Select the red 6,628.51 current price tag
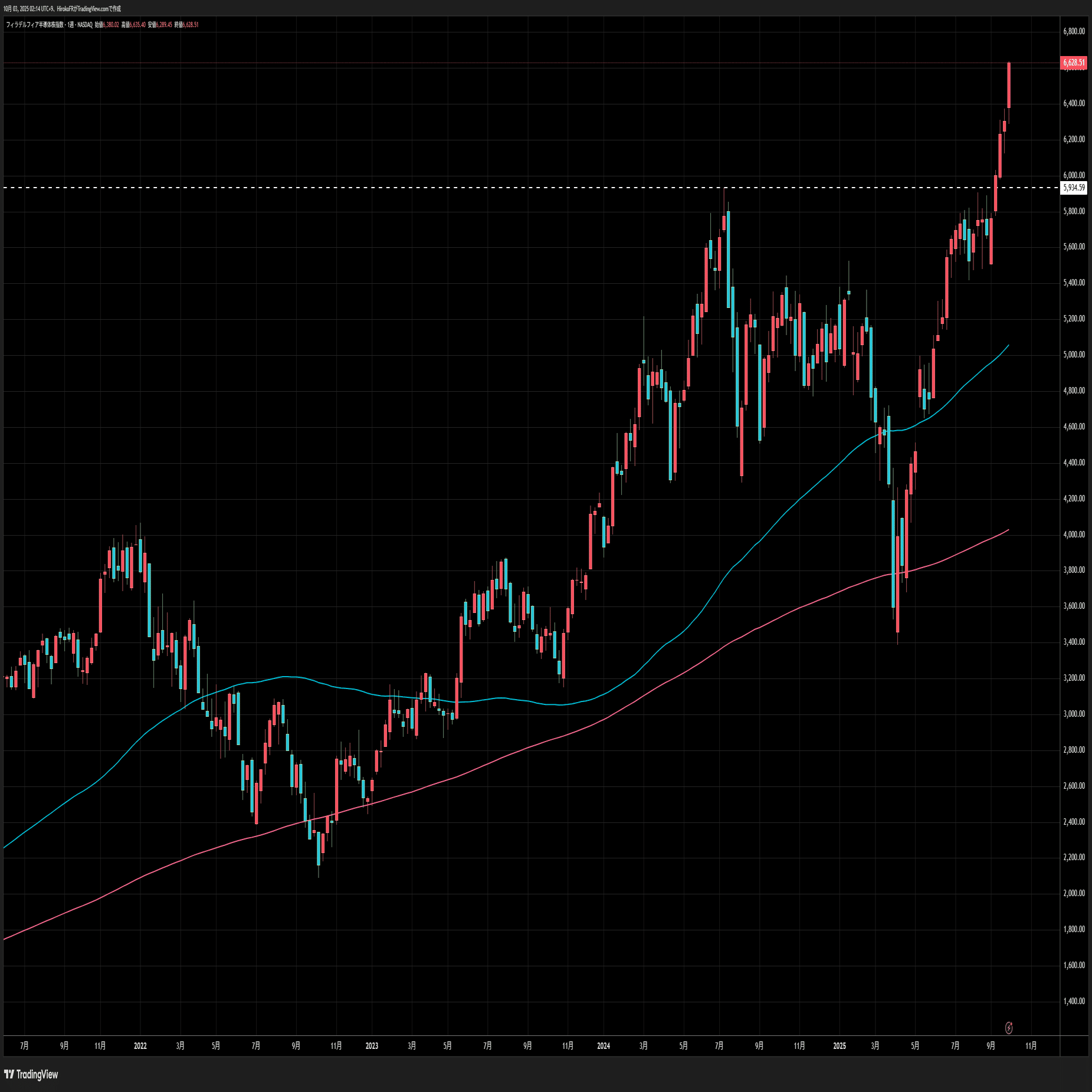1092x1092 pixels. pos(1074,63)
